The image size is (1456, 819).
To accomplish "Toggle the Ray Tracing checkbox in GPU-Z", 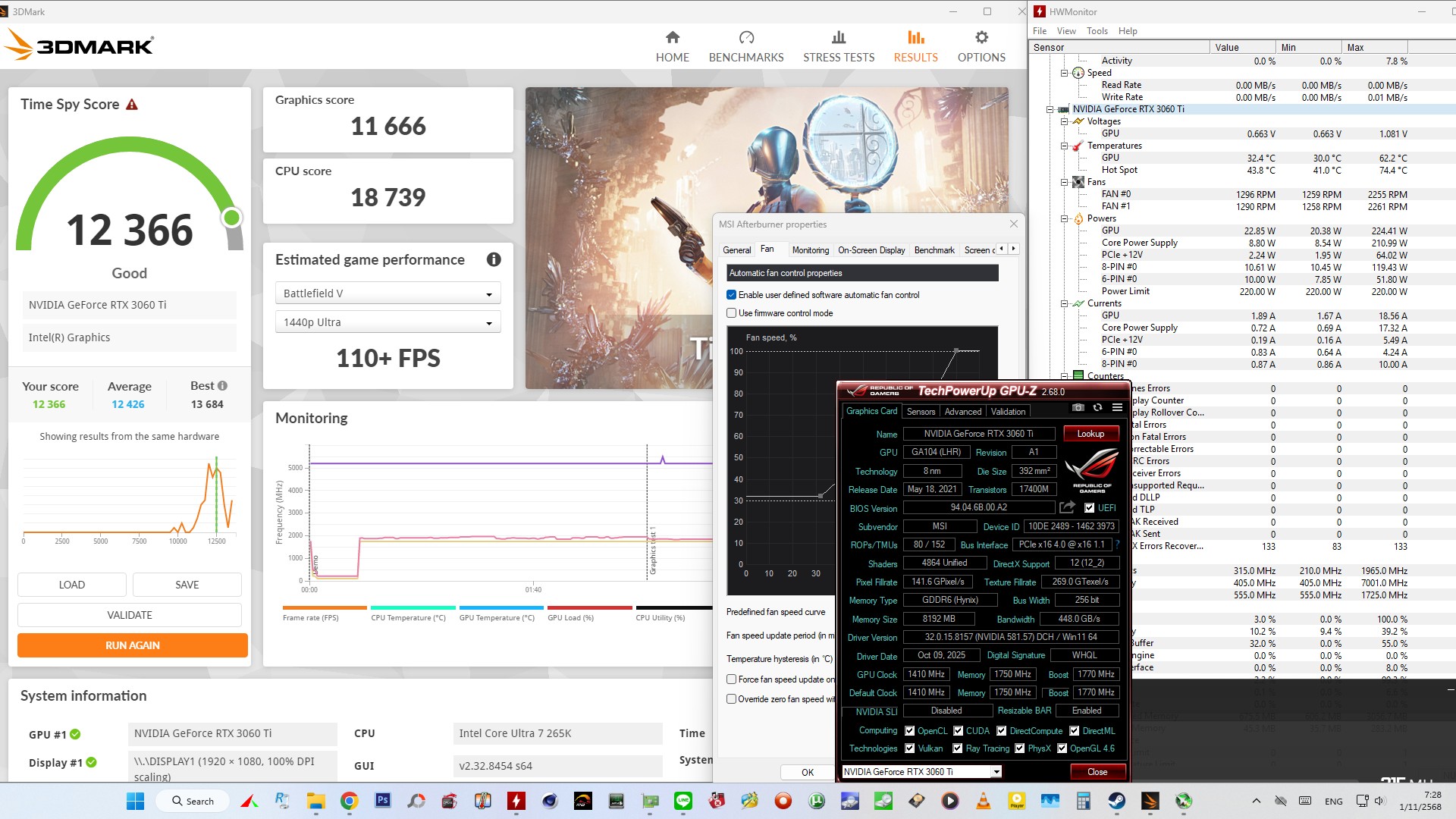I will tap(958, 748).
